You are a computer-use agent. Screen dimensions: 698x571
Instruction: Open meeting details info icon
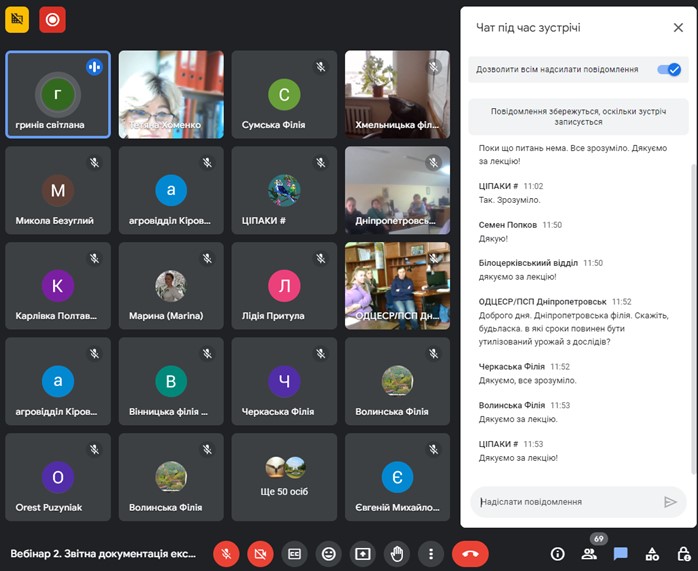(x=558, y=553)
